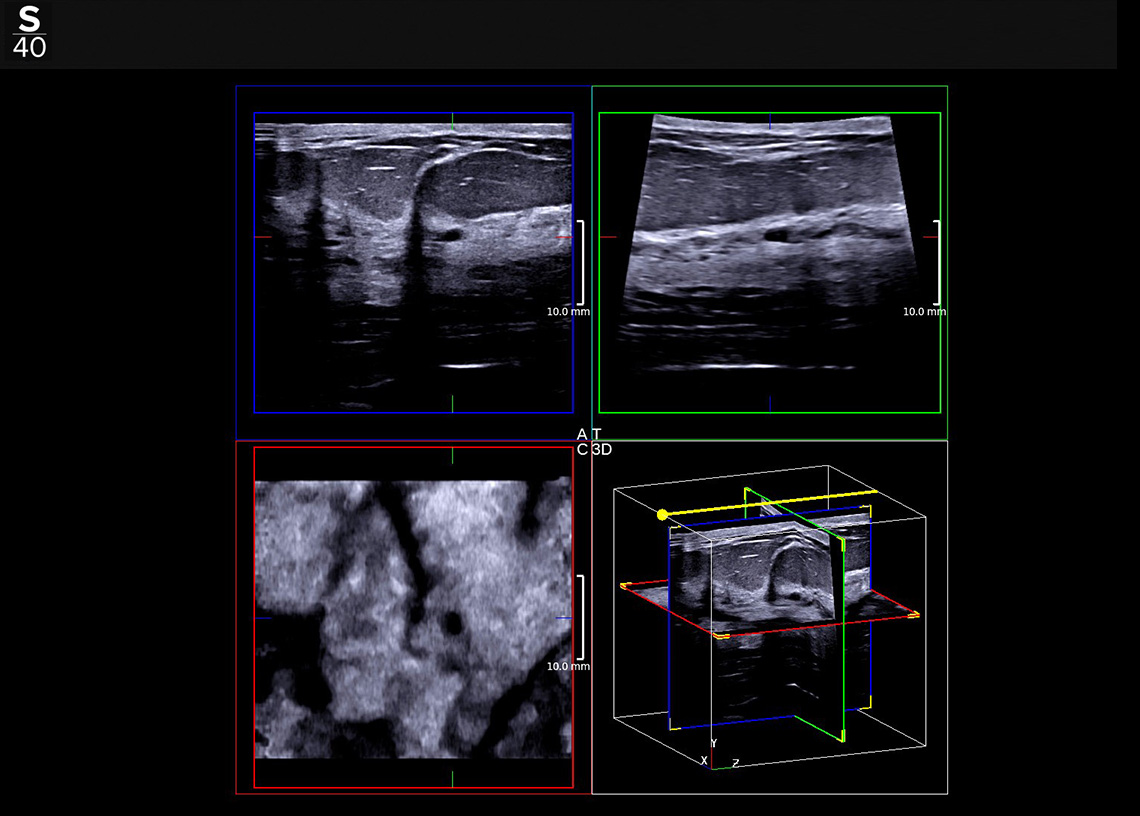
Task: Click the "A" view label
Action: tap(582, 434)
